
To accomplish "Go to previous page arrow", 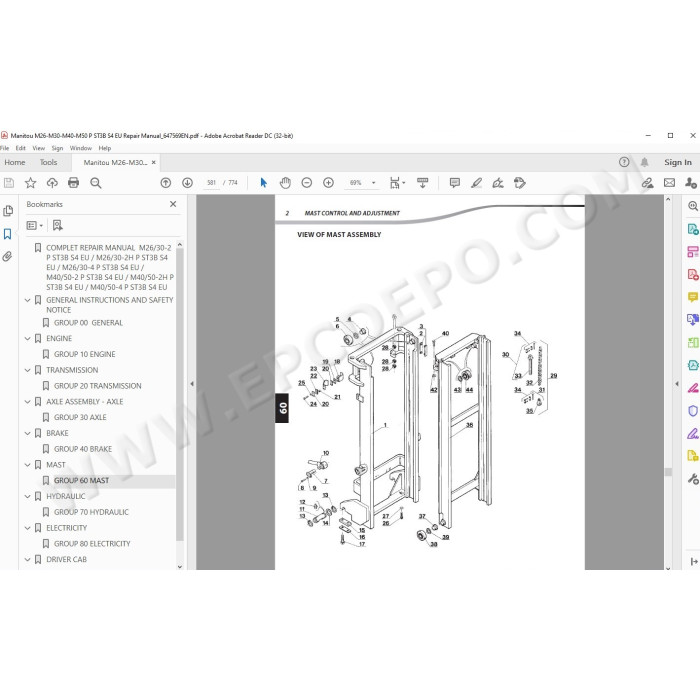I will point(166,183).
